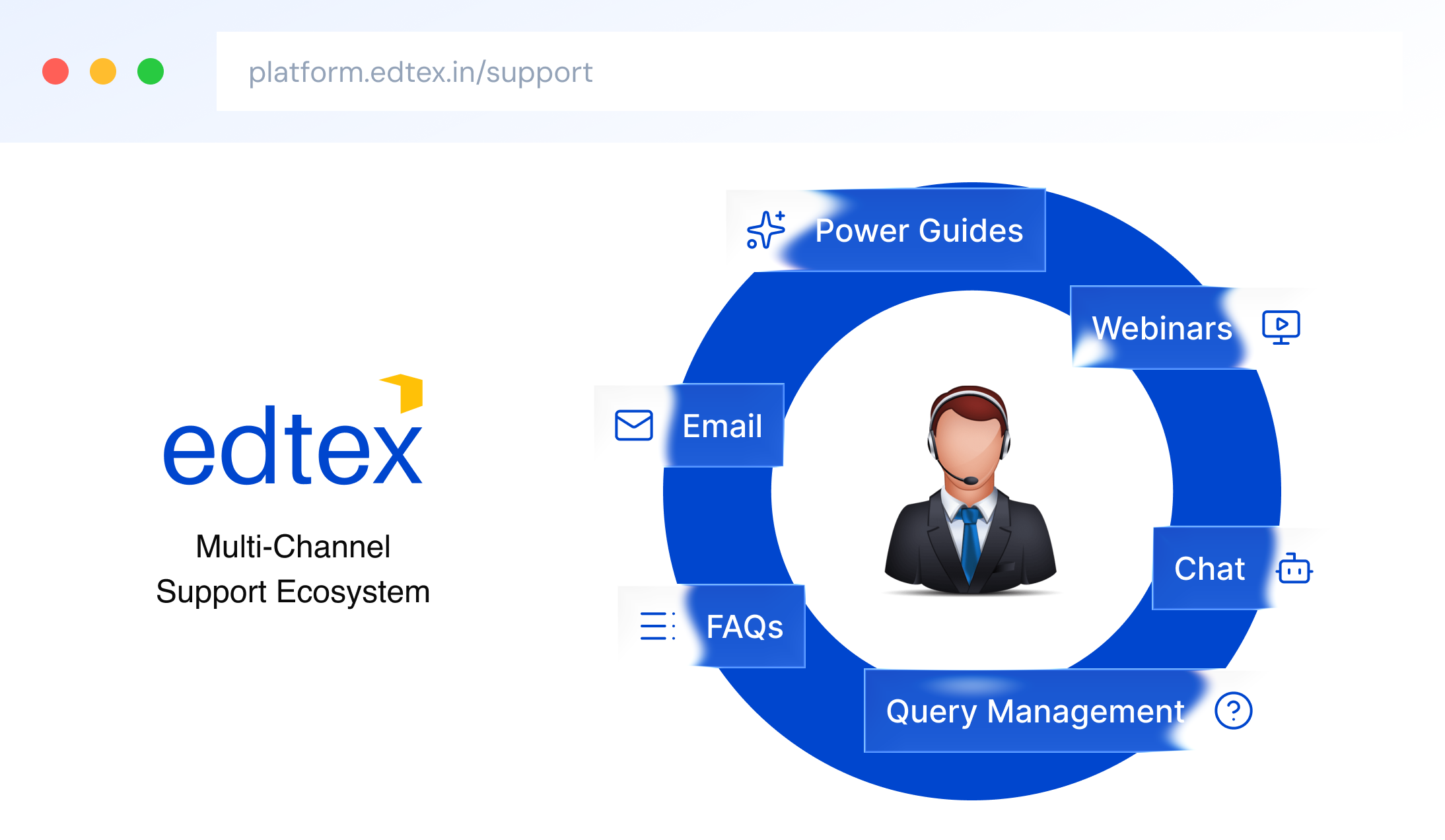The width and height of the screenshot is (1445, 840).
Task: Click the FAQs list icon
Action: pos(657,626)
